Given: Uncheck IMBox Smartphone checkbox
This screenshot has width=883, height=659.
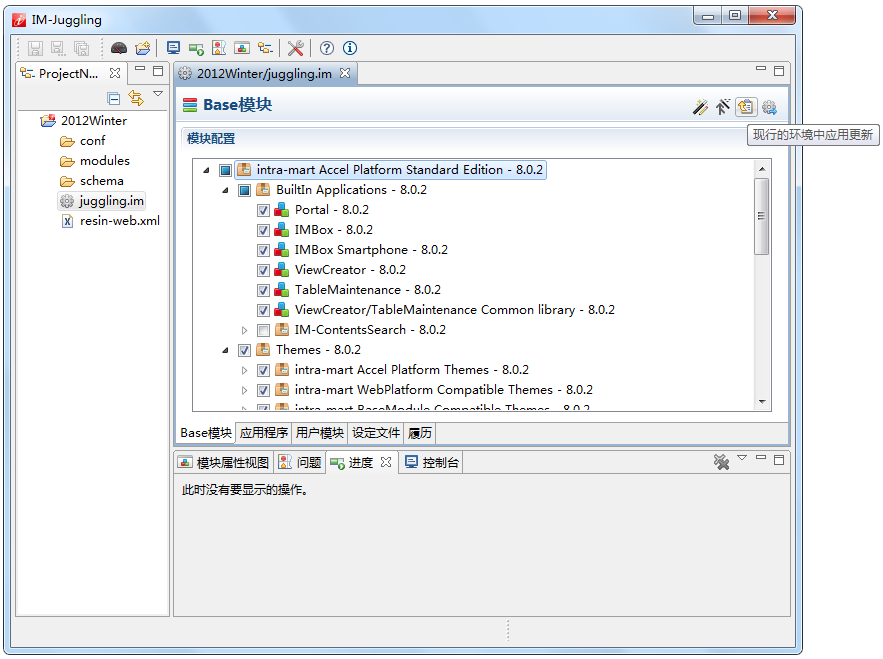Looking at the screenshot, I should 263,250.
